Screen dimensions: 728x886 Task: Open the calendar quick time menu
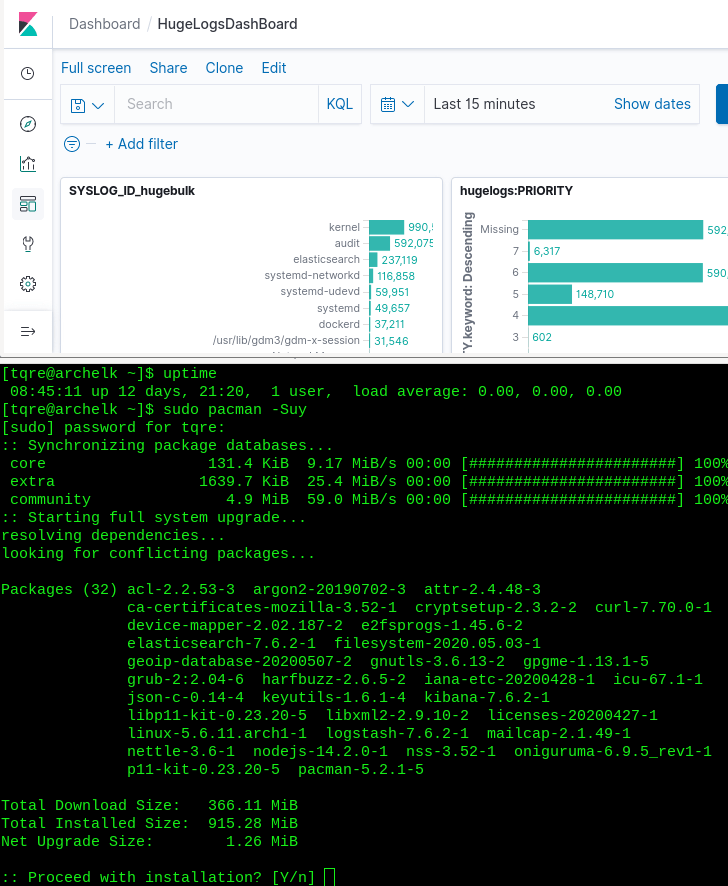[x=397, y=104]
